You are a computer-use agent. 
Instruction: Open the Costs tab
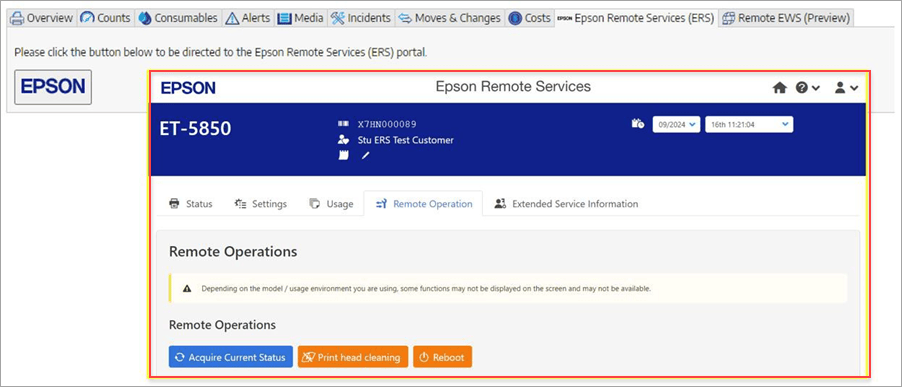coord(529,18)
